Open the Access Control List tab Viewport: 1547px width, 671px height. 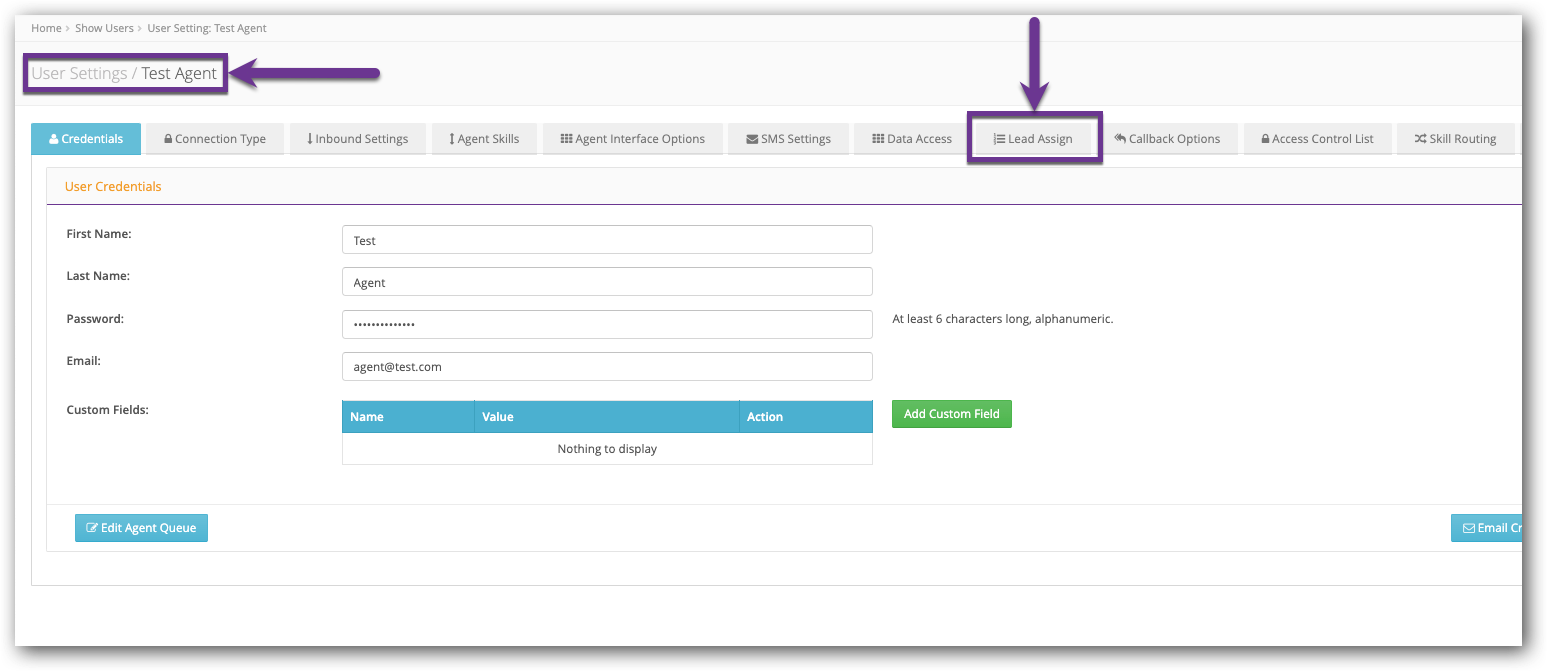click(1317, 138)
